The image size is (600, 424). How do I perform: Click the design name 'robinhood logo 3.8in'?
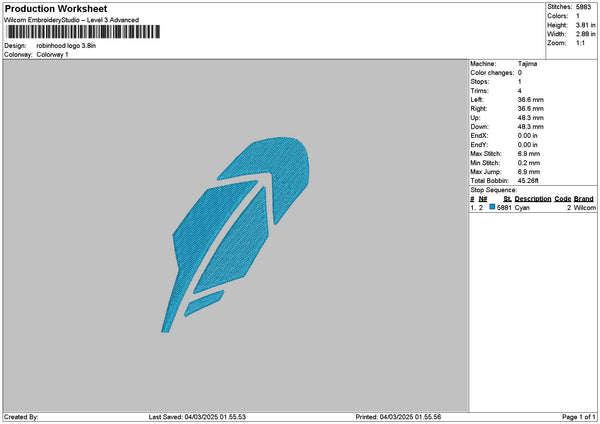click(x=66, y=46)
